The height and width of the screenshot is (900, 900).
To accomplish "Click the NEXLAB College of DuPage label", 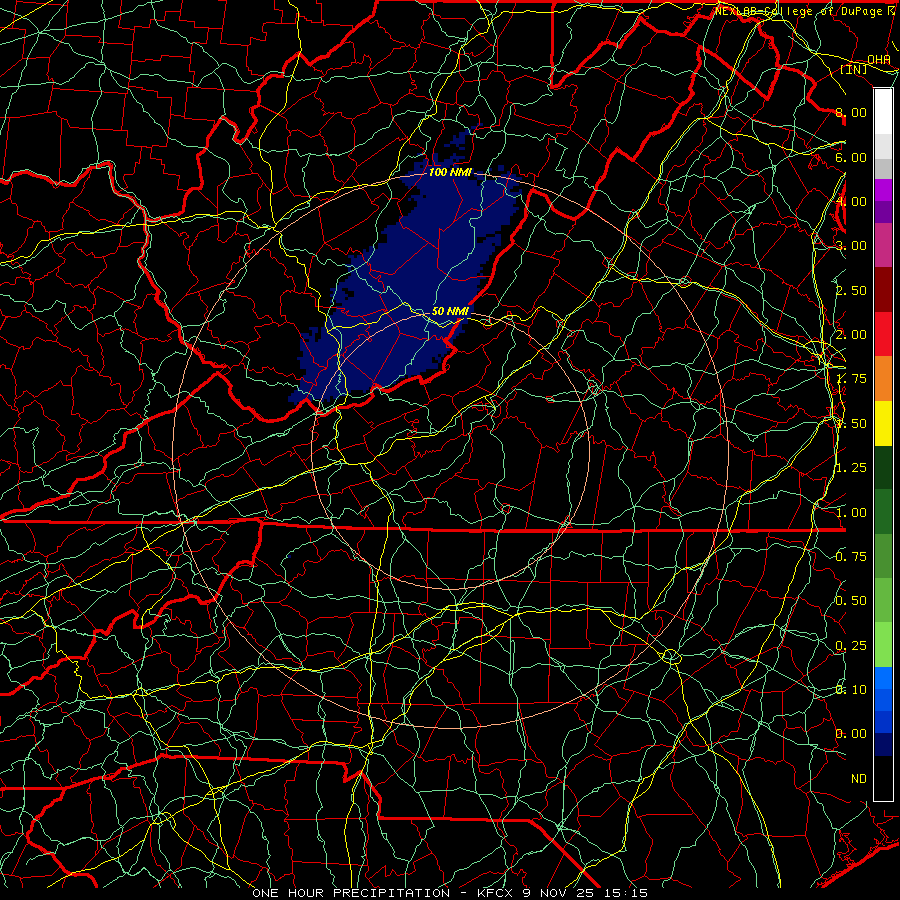I will coord(801,11).
